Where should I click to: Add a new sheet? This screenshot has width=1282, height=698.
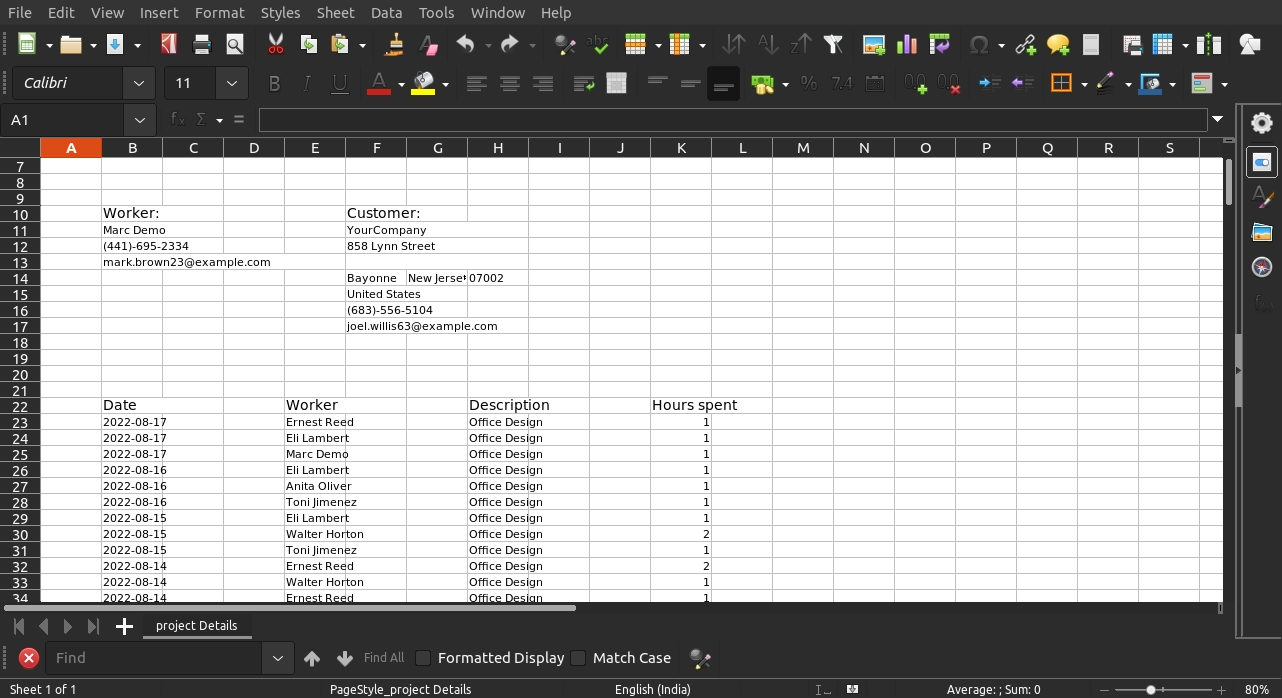124,626
